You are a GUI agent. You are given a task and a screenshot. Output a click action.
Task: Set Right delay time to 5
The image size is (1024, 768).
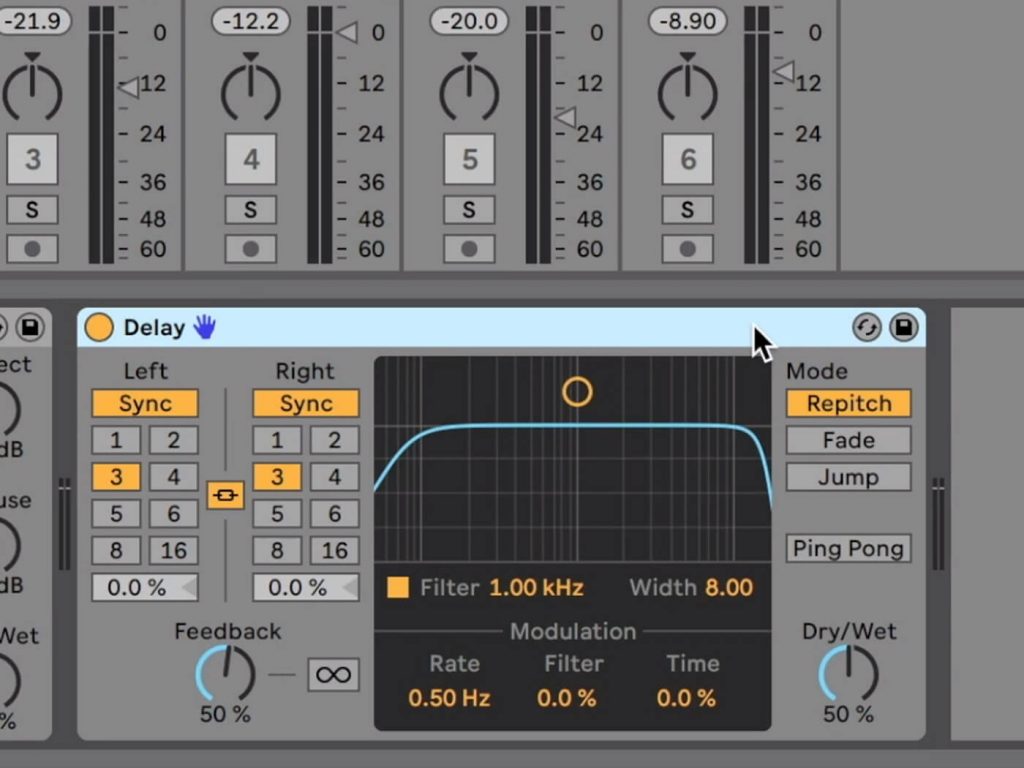pos(277,514)
